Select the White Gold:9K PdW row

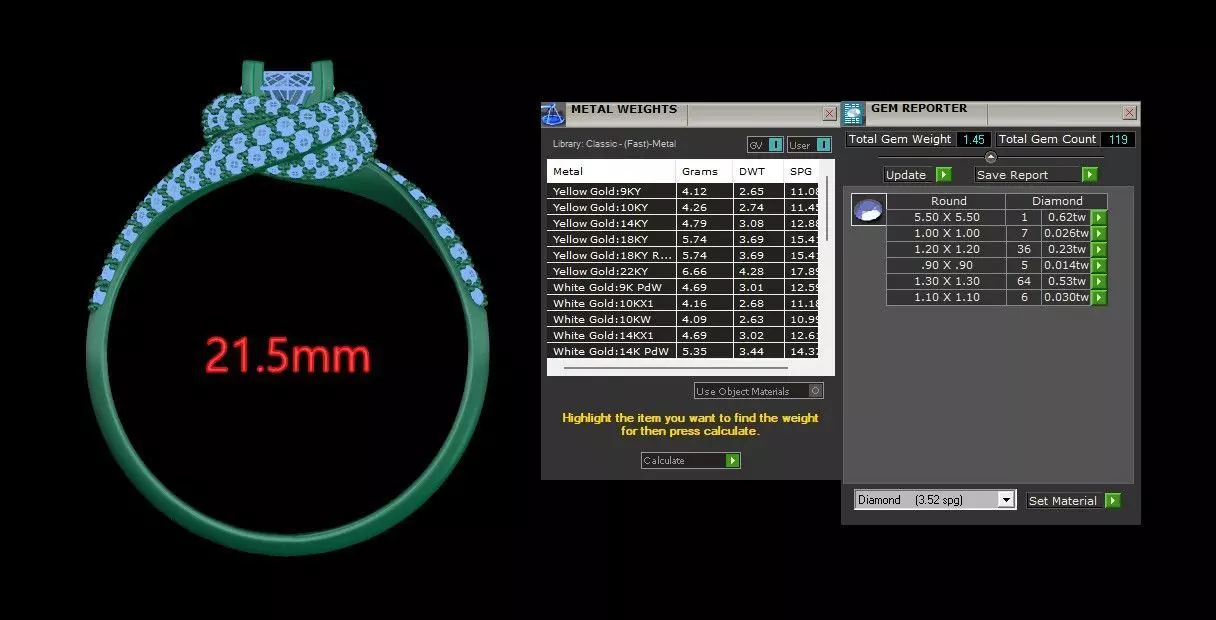682,287
